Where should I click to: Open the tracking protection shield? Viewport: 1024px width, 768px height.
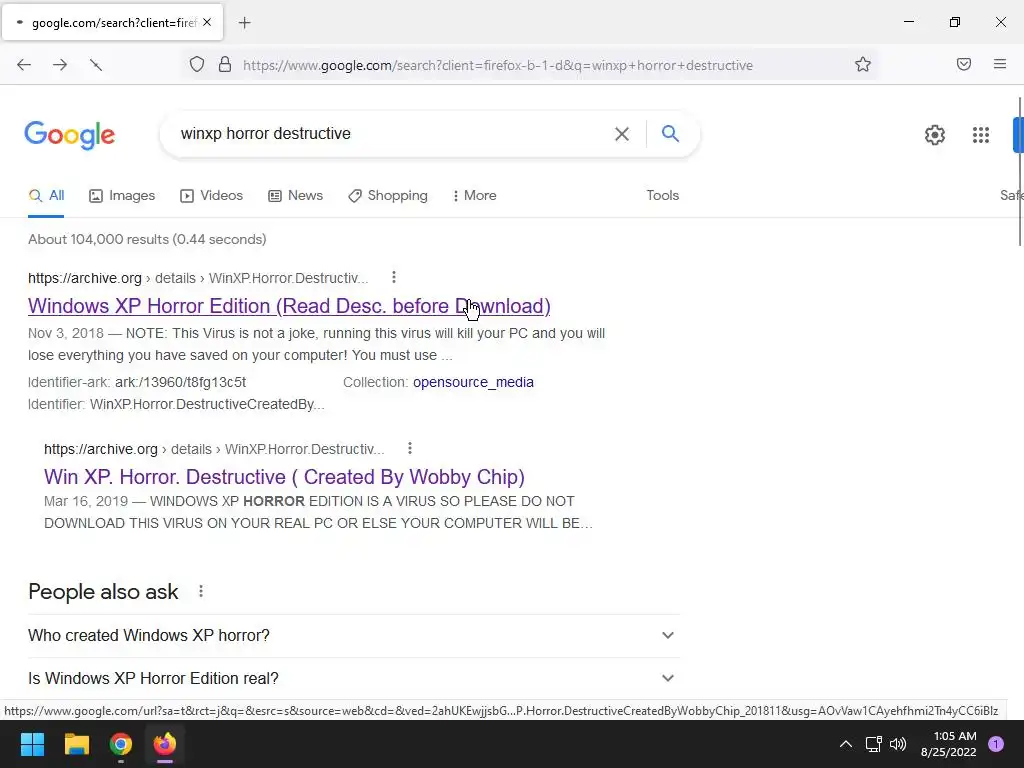197,65
